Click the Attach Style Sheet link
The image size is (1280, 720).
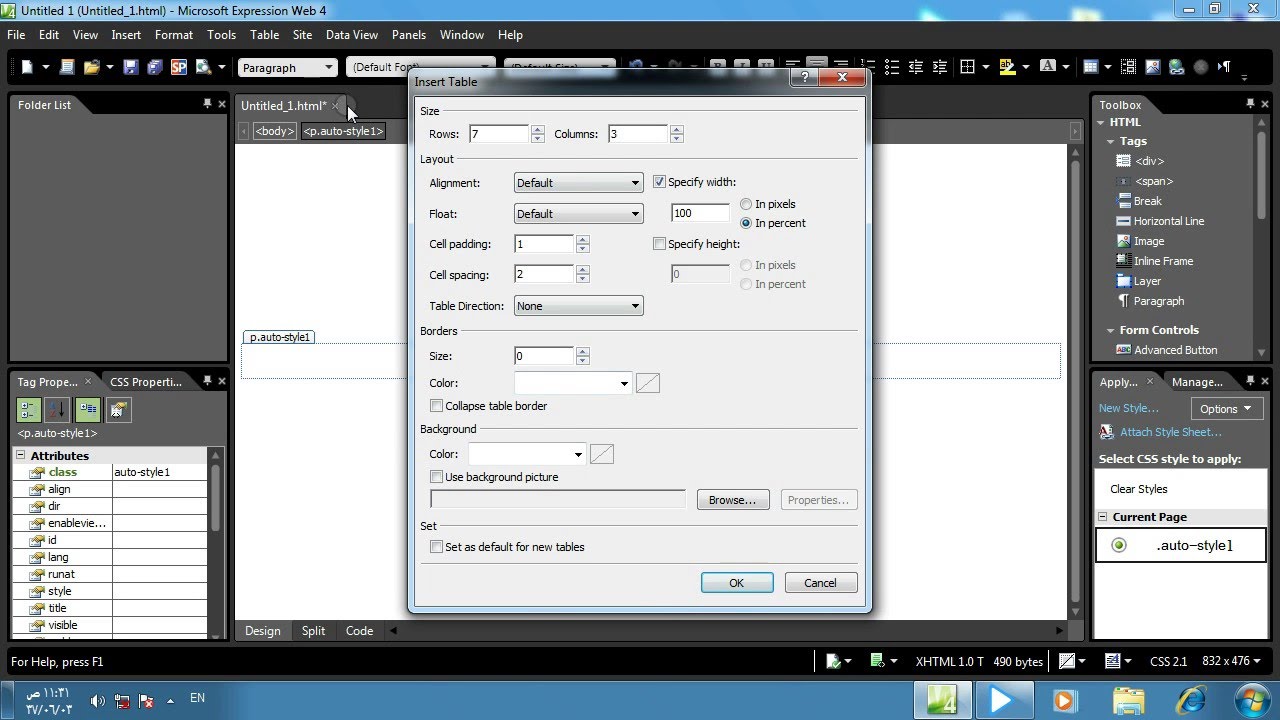(x=1171, y=432)
